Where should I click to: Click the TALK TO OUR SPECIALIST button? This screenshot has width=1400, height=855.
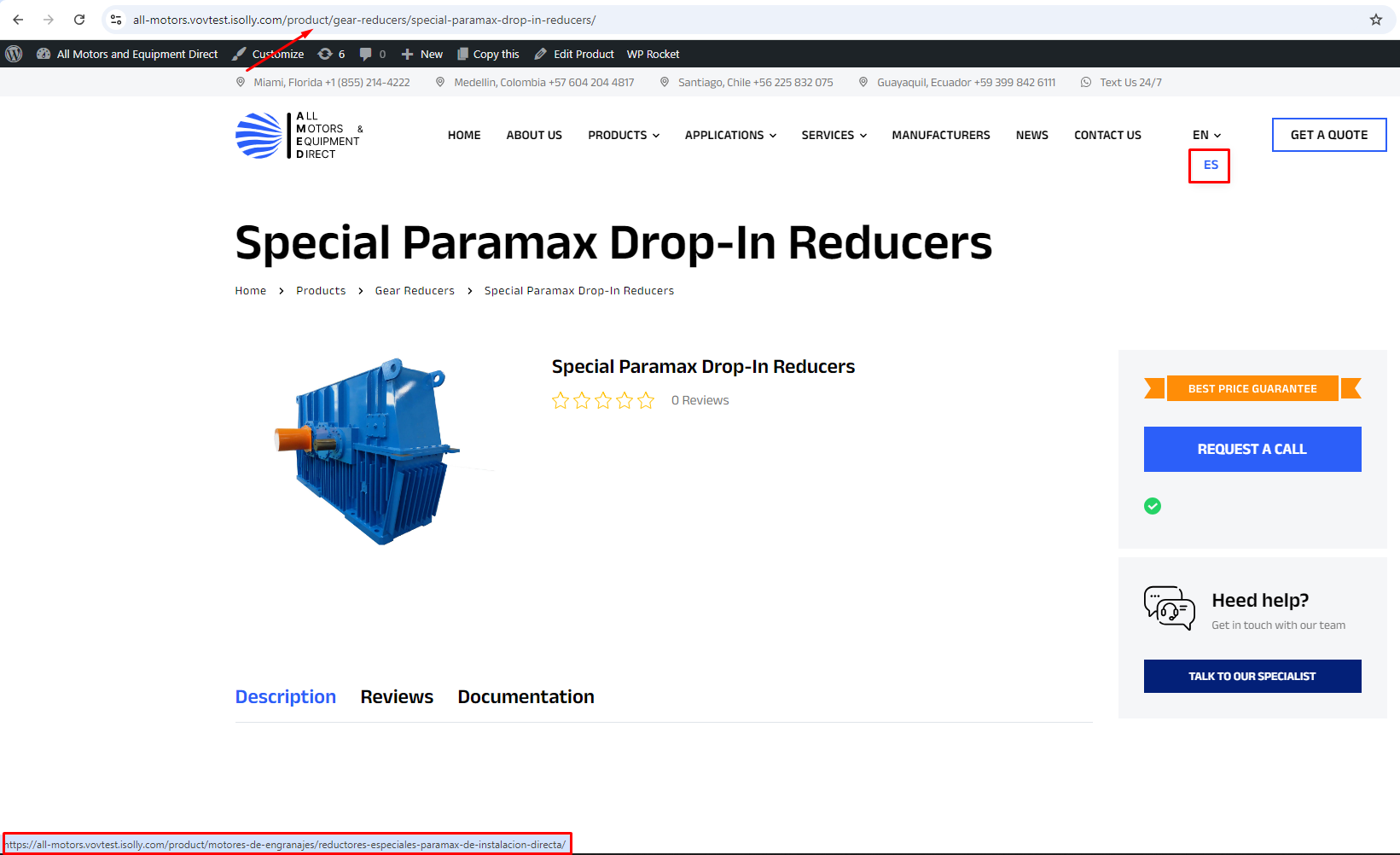coord(1252,676)
